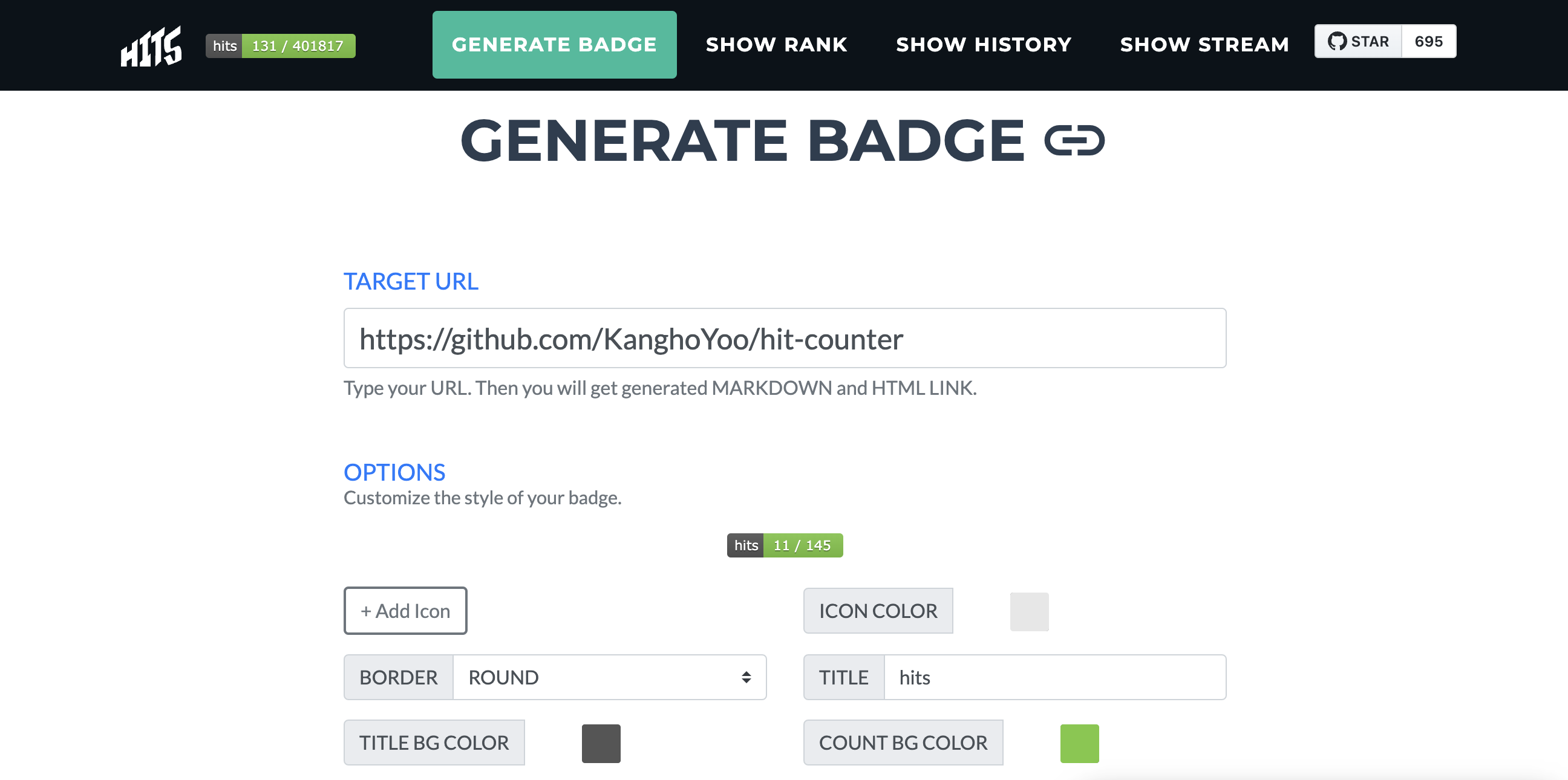Open the Generate Badge tab
Image resolution: width=1568 pixels, height=780 pixels.
pyautogui.click(x=554, y=44)
